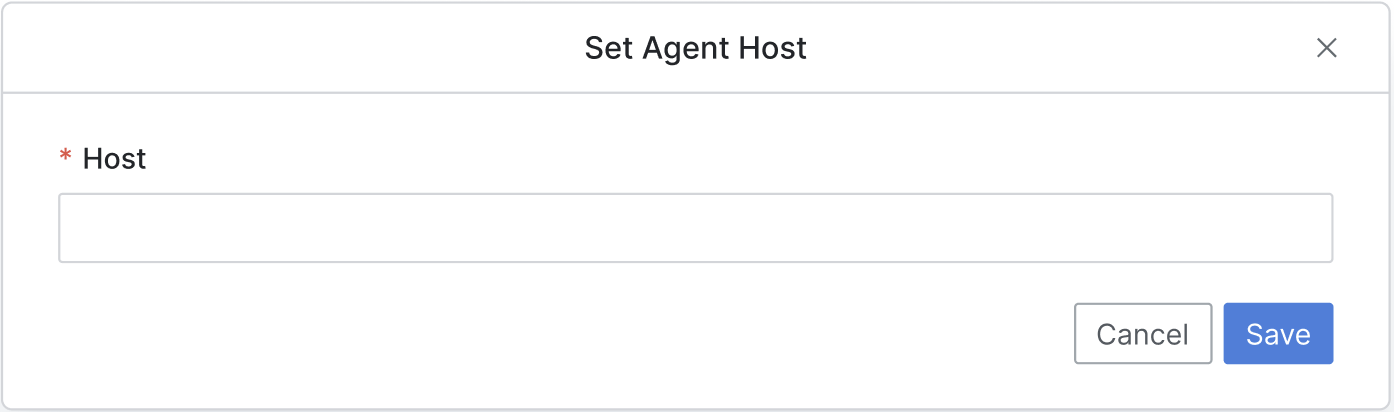Focus the empty Host text box

click(x=695, y=228)
